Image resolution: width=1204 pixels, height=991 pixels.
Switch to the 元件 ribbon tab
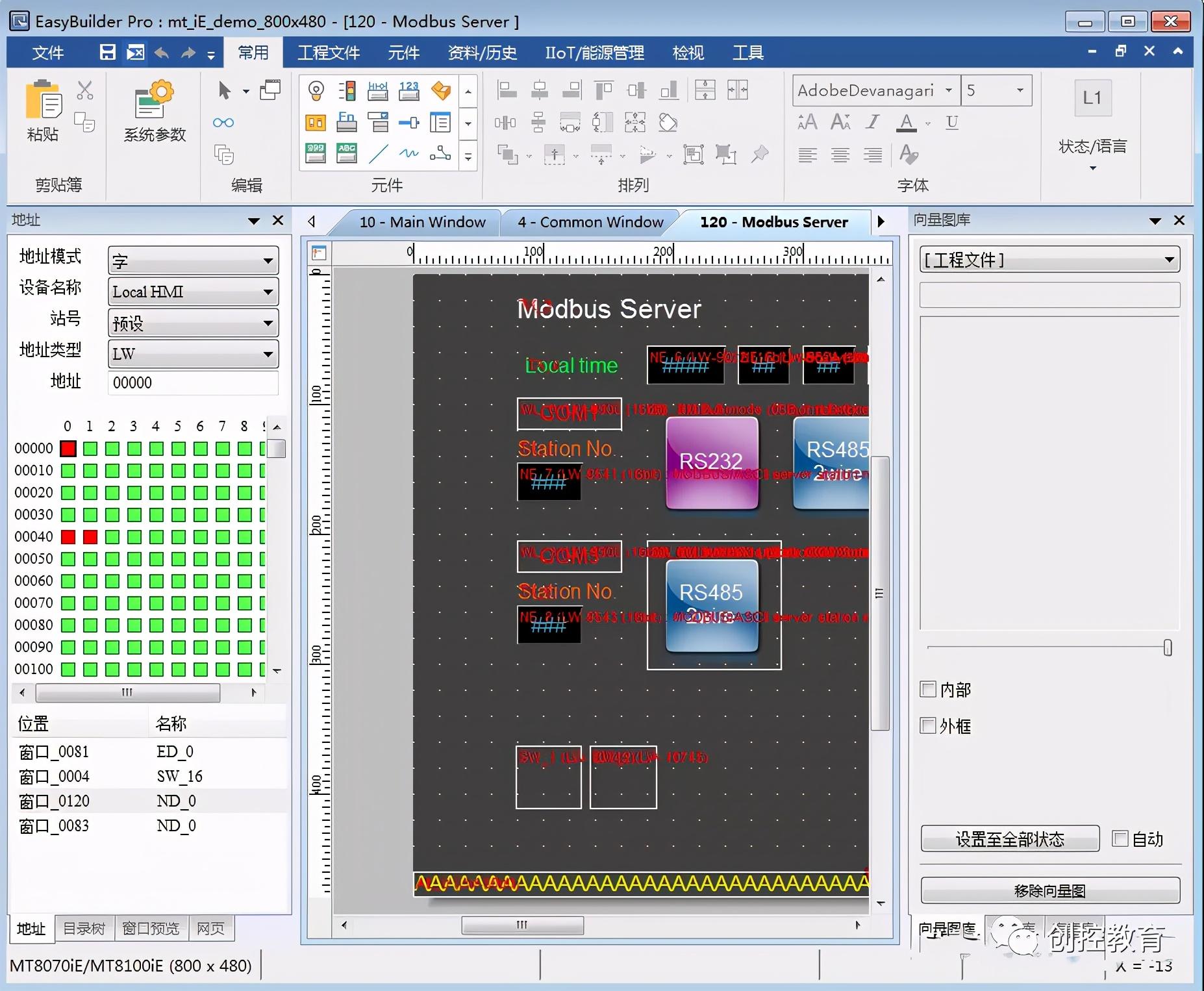point(403,53)
